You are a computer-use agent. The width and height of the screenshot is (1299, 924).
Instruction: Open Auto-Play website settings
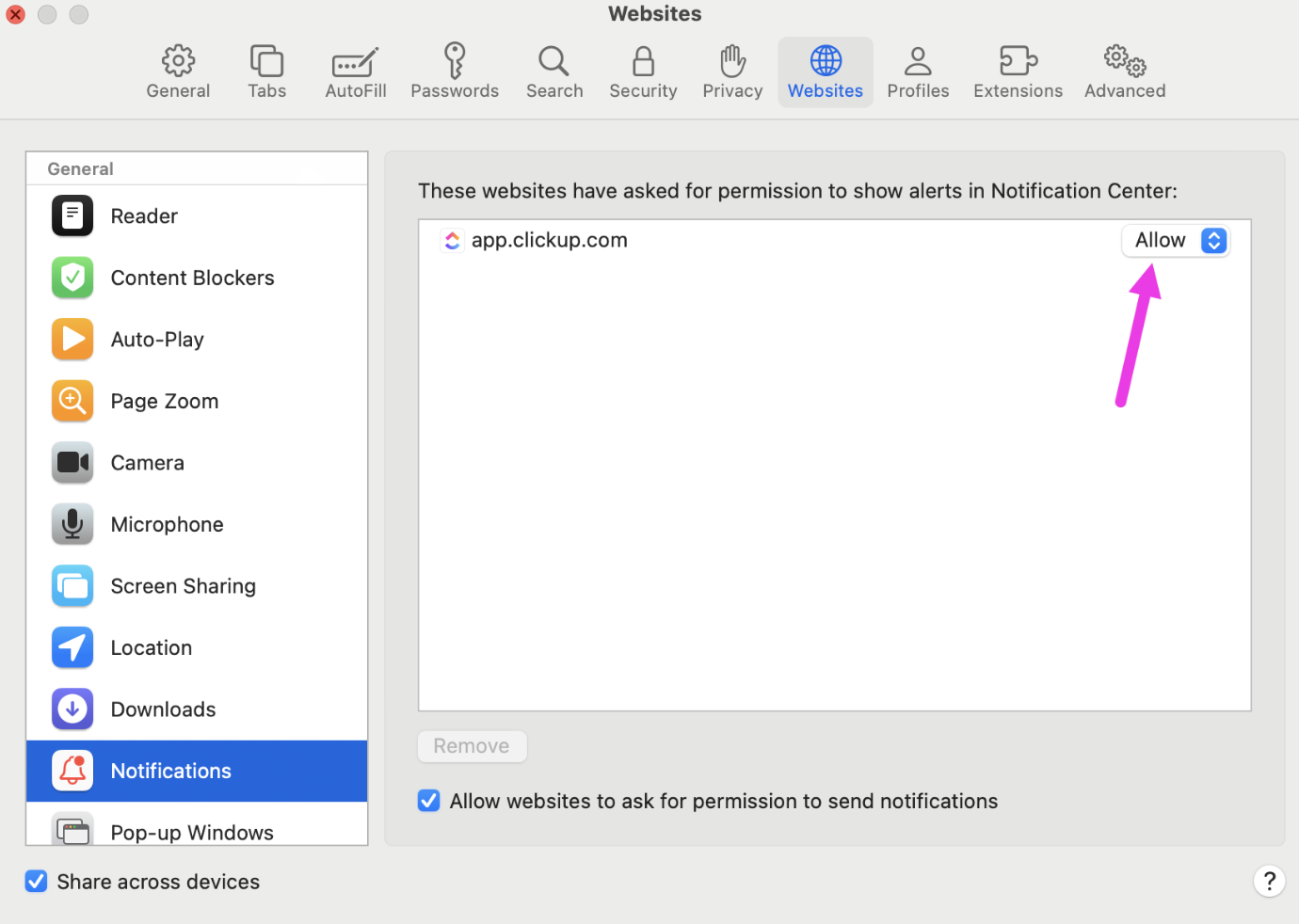tap(157, 340)
